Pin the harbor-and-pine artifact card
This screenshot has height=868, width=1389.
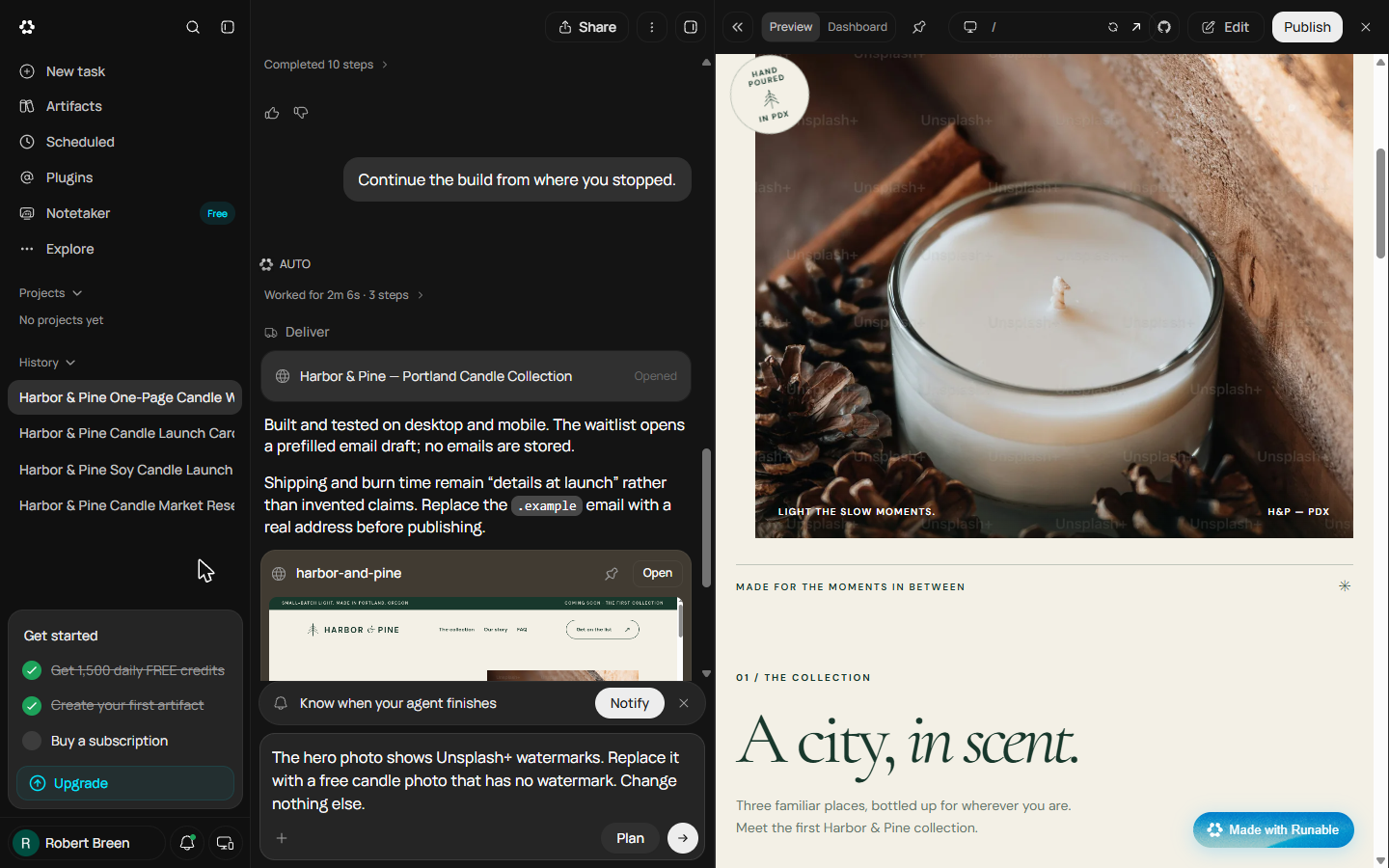612,573
